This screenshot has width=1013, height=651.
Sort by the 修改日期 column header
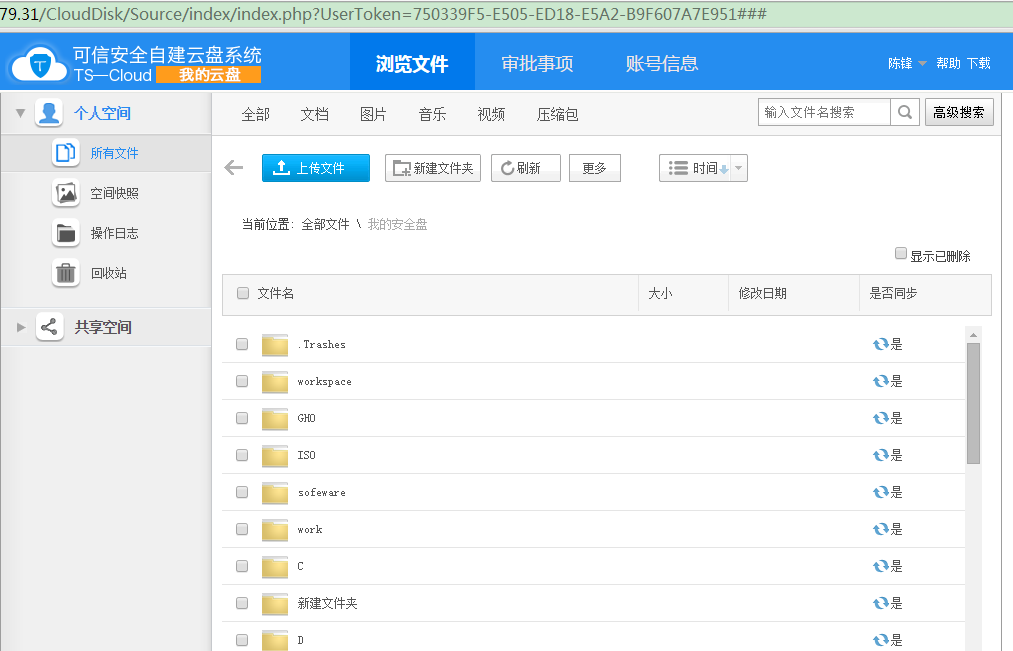[x=762, y=293]
